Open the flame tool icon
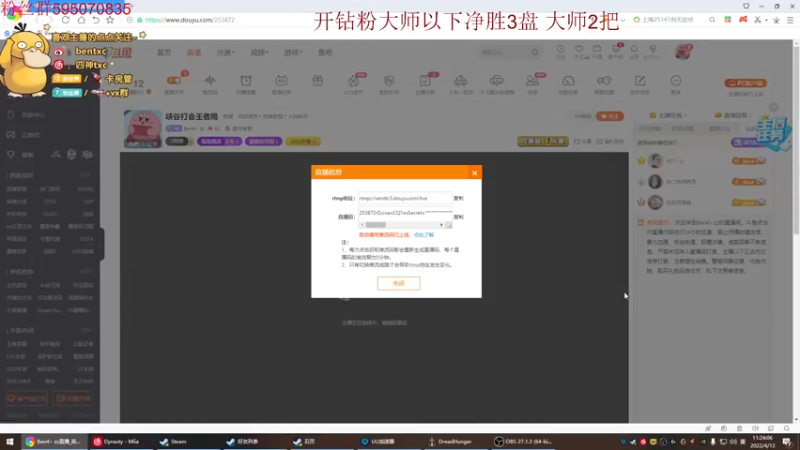Screen dimensions: 800x450 tap(353, 83)
